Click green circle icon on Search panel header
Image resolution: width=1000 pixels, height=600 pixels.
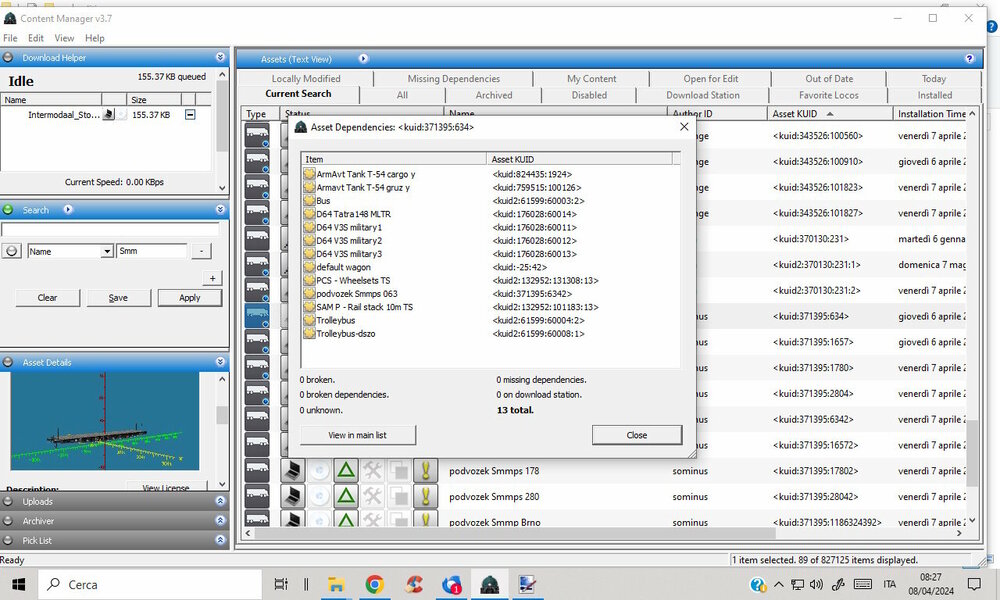click(x=8, y=210)
